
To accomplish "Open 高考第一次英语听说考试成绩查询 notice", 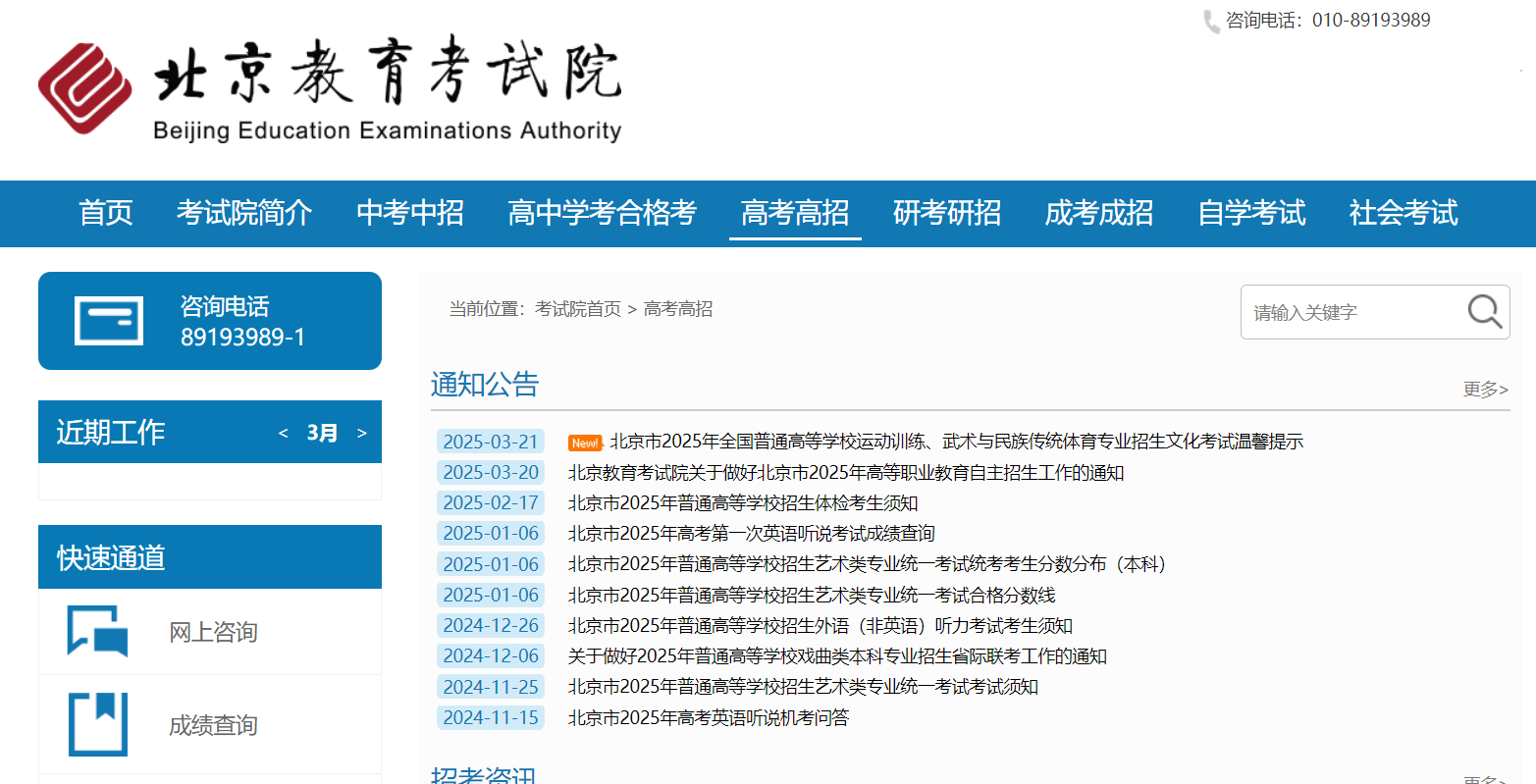I will click(752, 534).
